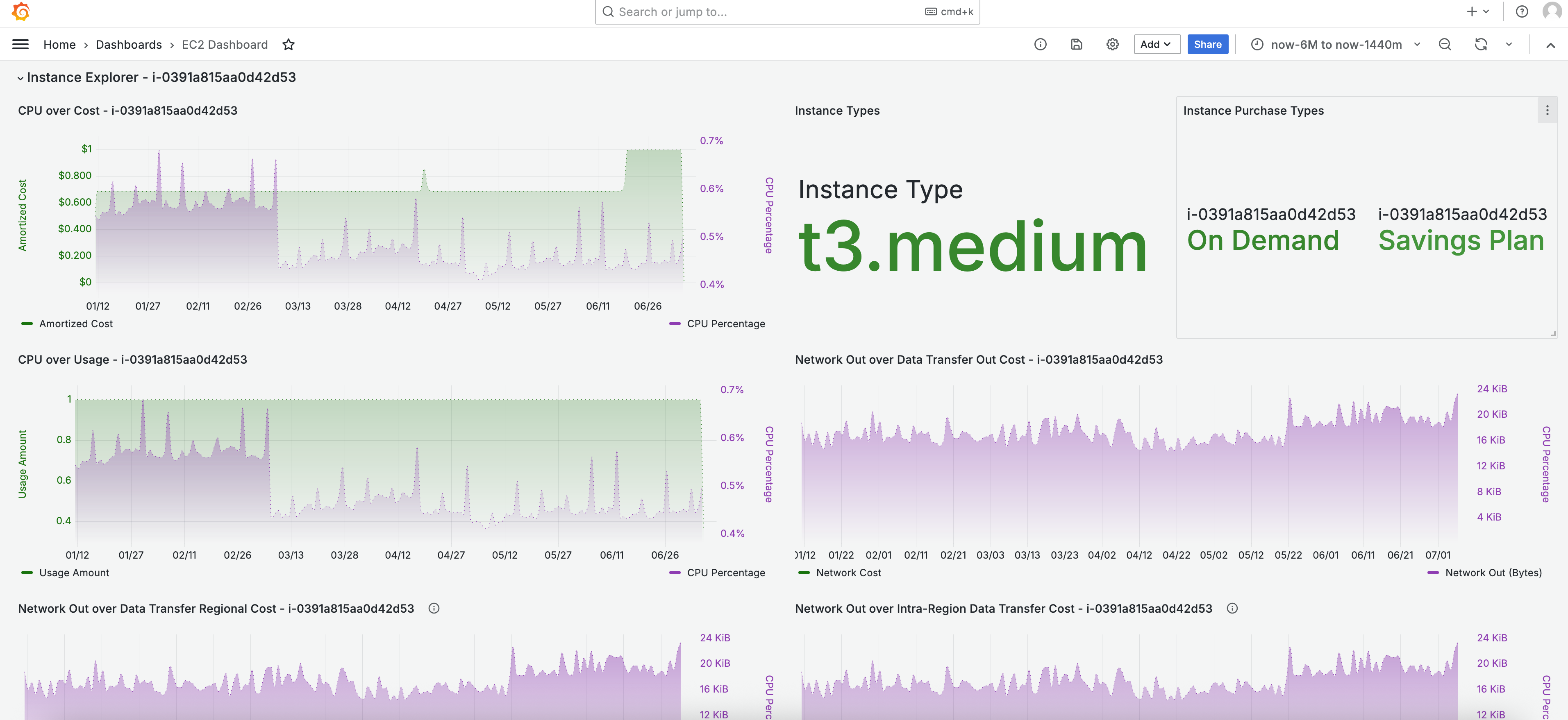Click CPU over Usage panel title
The width and height of the screenshot is (1568, 720).
pyautogui.click(x=133, y=360)
